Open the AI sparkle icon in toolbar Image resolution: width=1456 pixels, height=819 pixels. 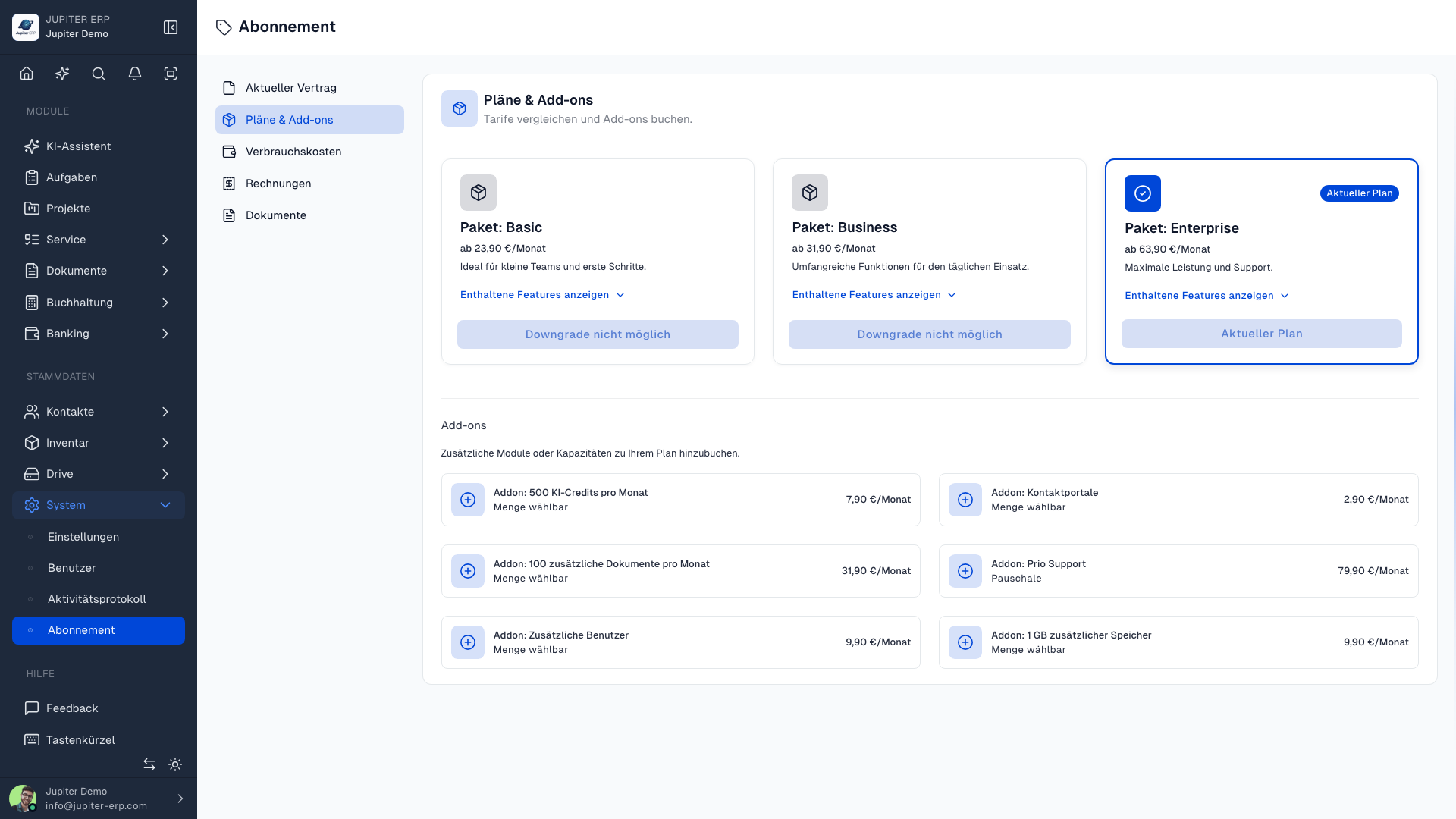(x=62, y=74)
